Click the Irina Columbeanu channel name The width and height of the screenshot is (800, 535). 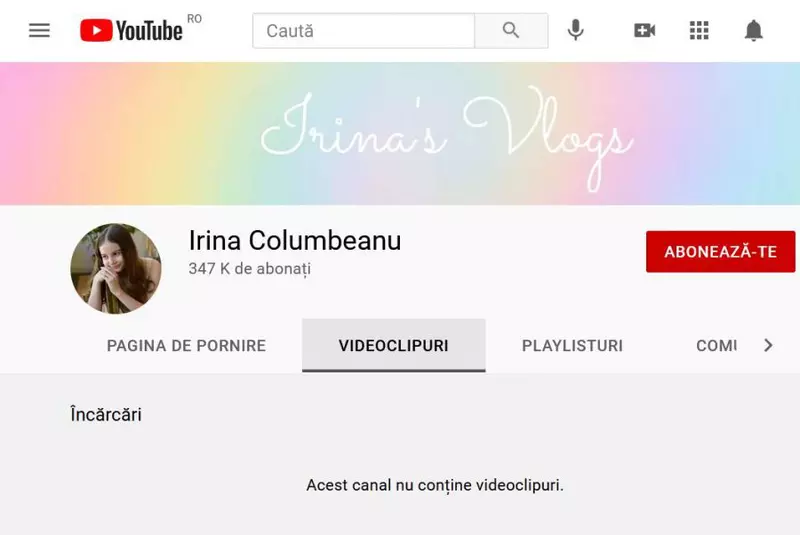point(295,240)
